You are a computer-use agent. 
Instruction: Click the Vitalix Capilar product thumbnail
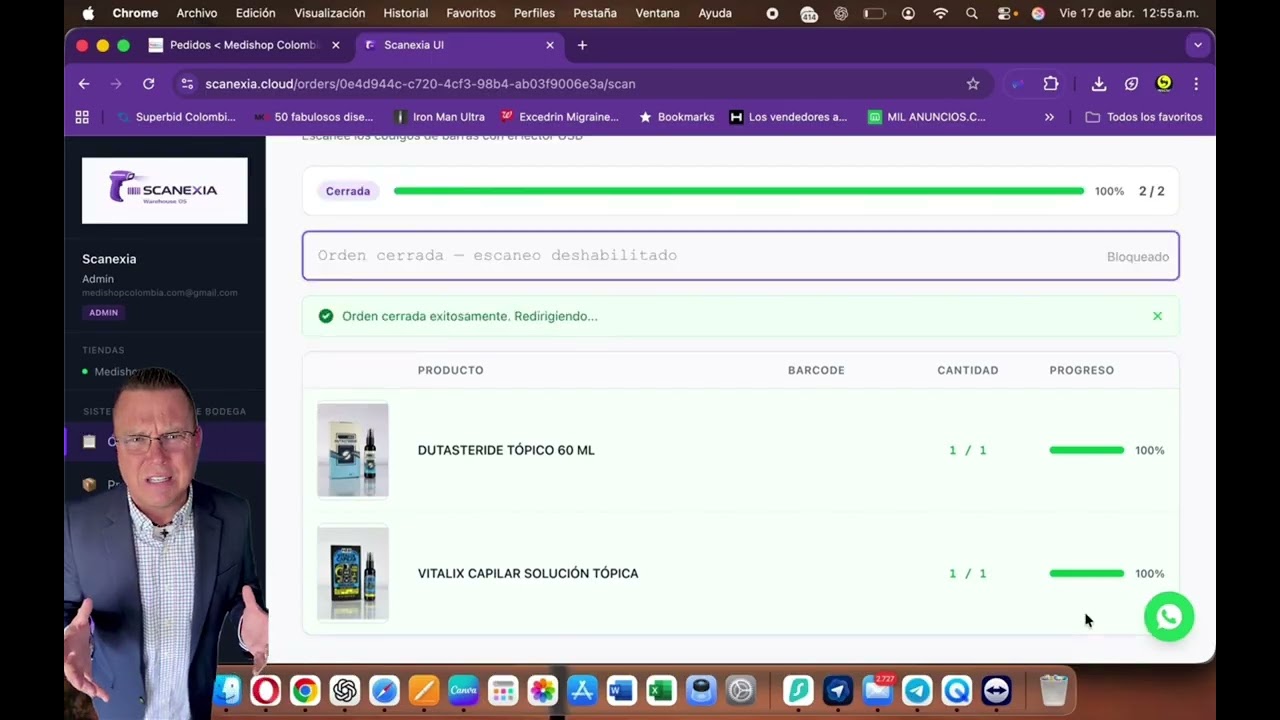pos(353,574)
